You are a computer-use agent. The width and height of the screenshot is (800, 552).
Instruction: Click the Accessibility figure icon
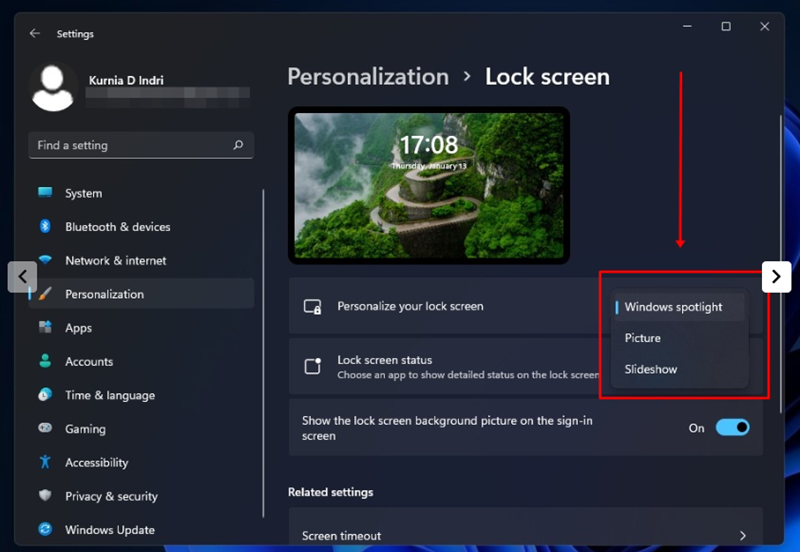coord(45,462)
